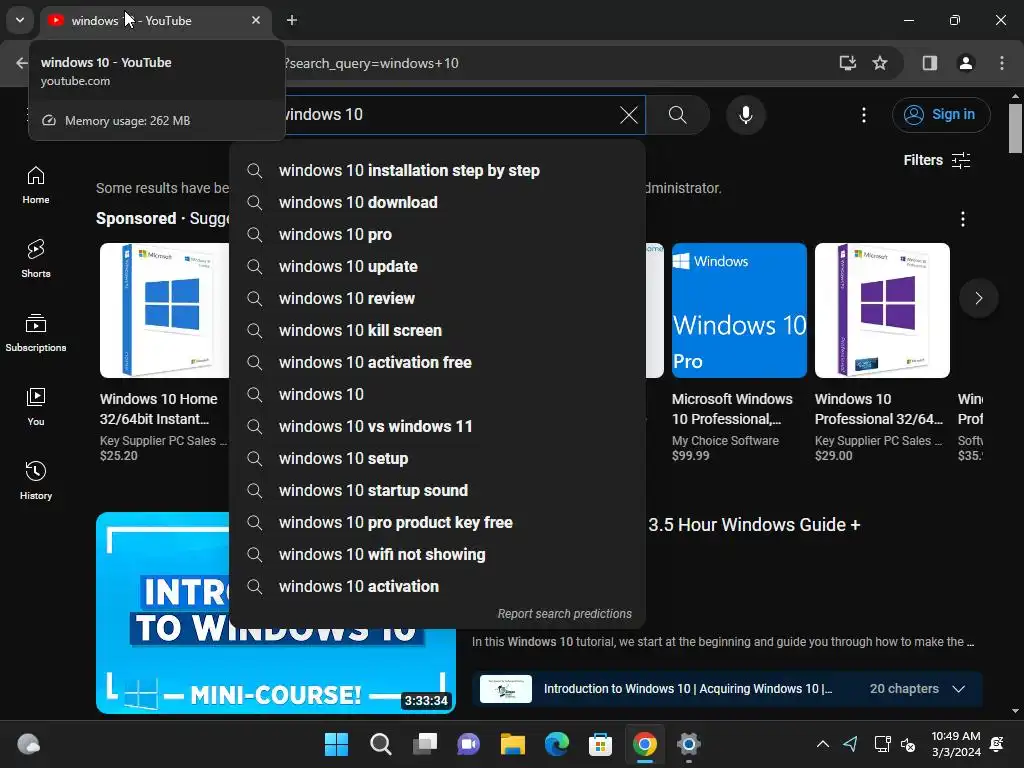The width and height of the screenshot is (1024, 768).
Task: Open Windows 10 Professional 32/64 listing title
Action: (x=878, y=409)
